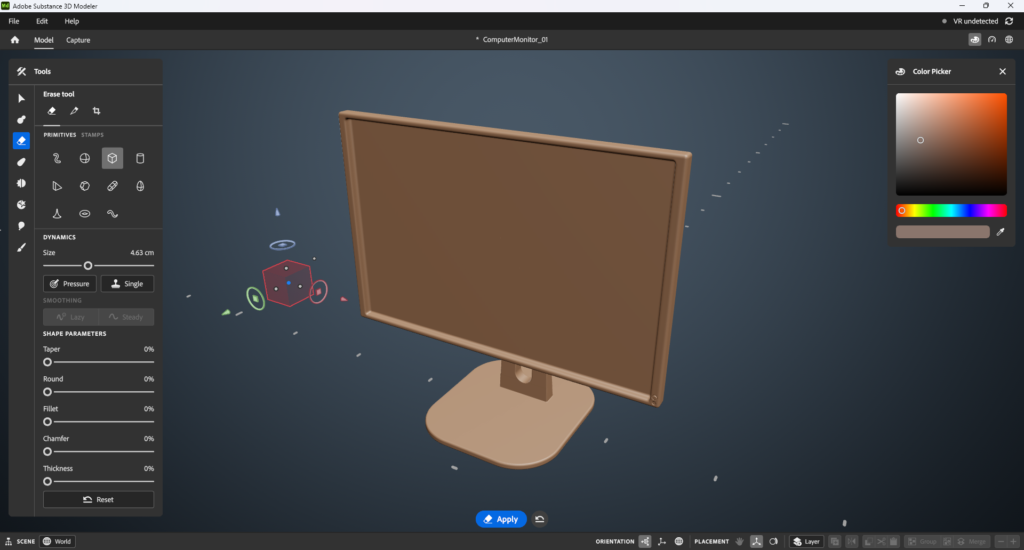
Task: Click the current color preview swatch
Action: (x=942, y=232)
